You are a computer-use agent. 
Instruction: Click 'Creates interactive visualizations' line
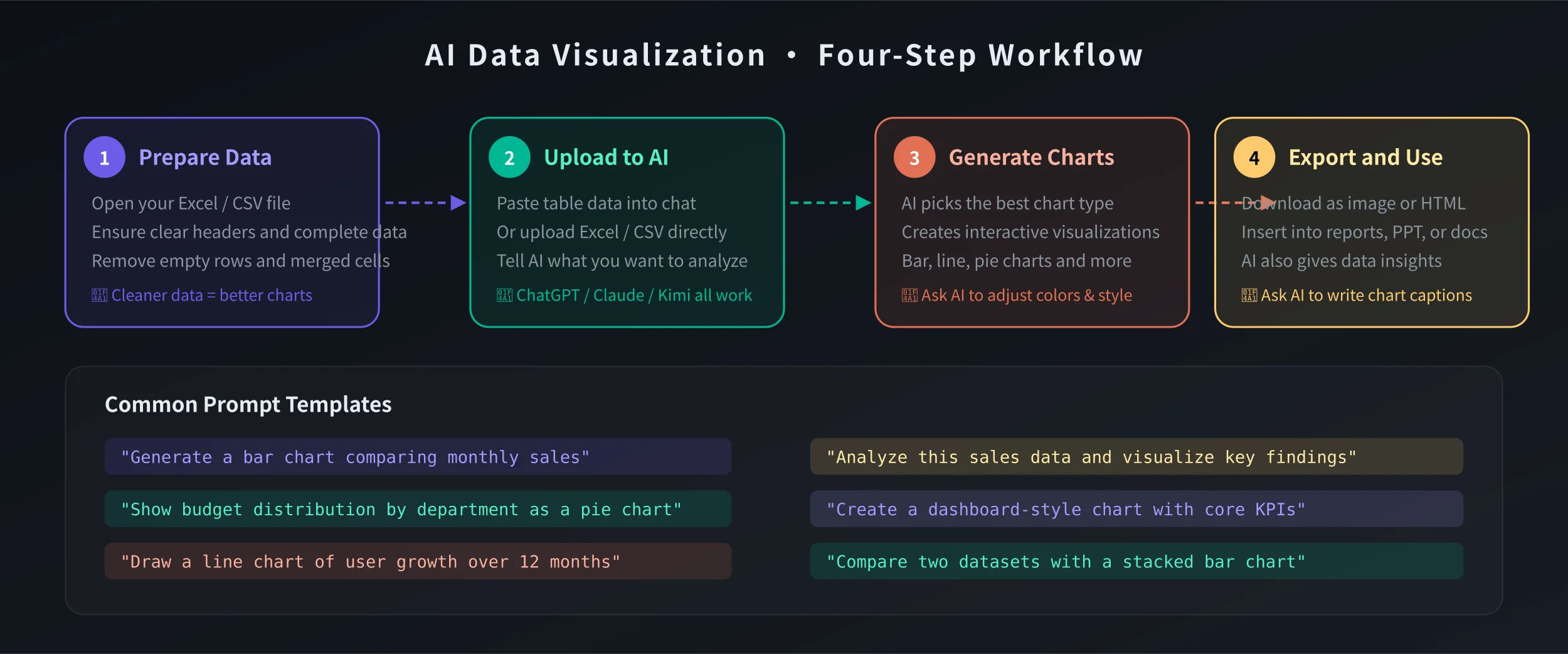1030,232
